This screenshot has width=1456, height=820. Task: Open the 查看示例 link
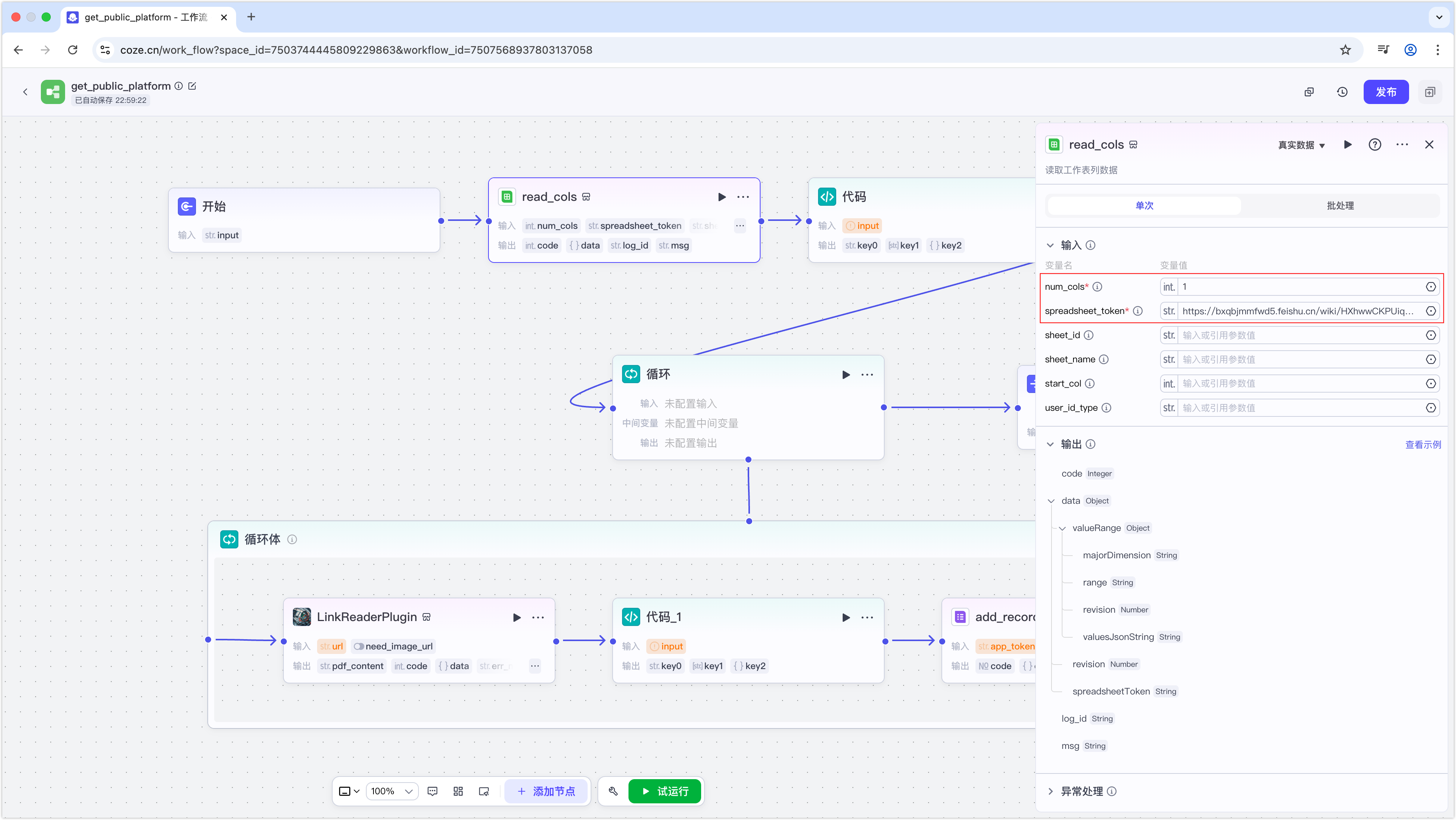[1423, 444]
